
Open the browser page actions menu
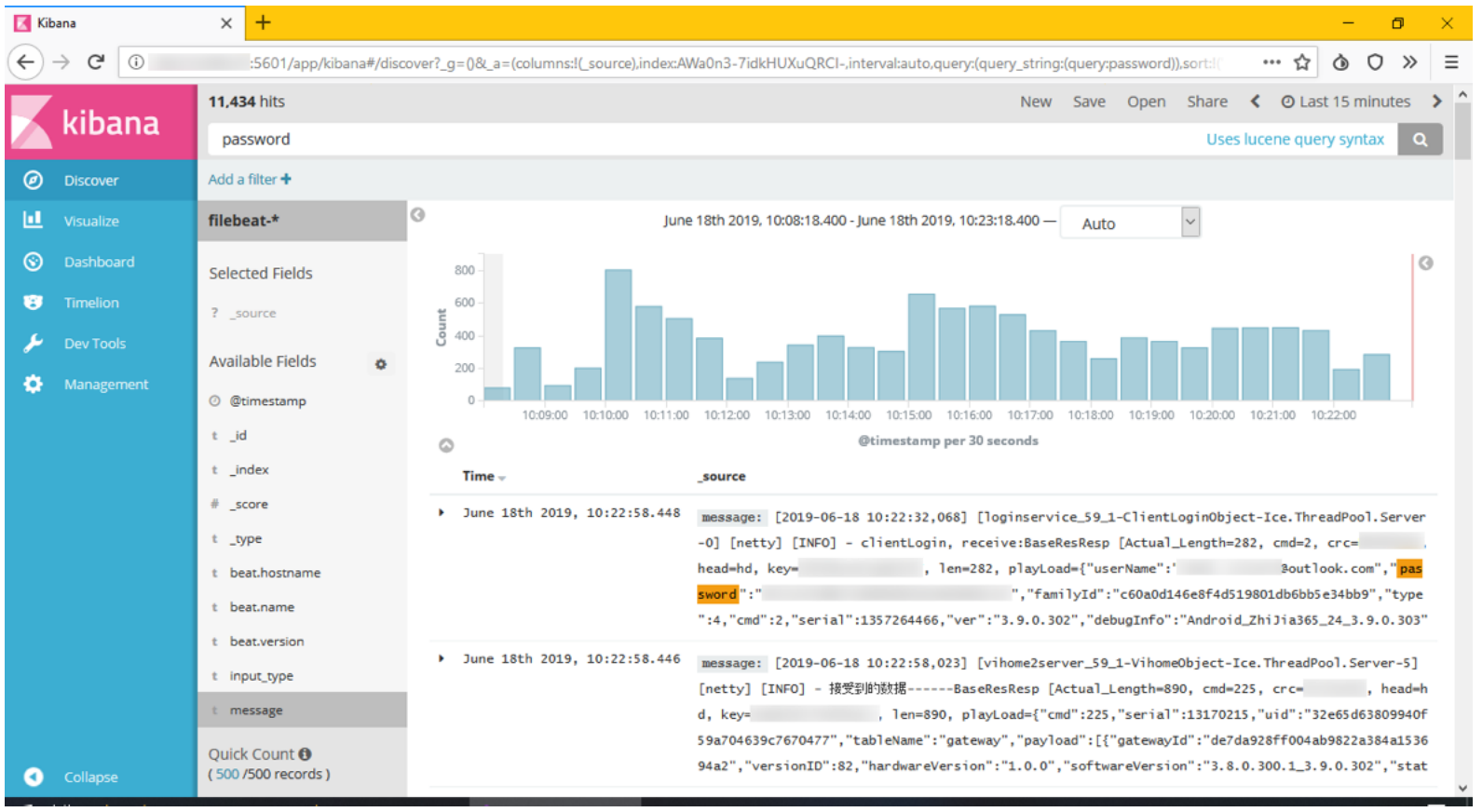pos(1271,62)
